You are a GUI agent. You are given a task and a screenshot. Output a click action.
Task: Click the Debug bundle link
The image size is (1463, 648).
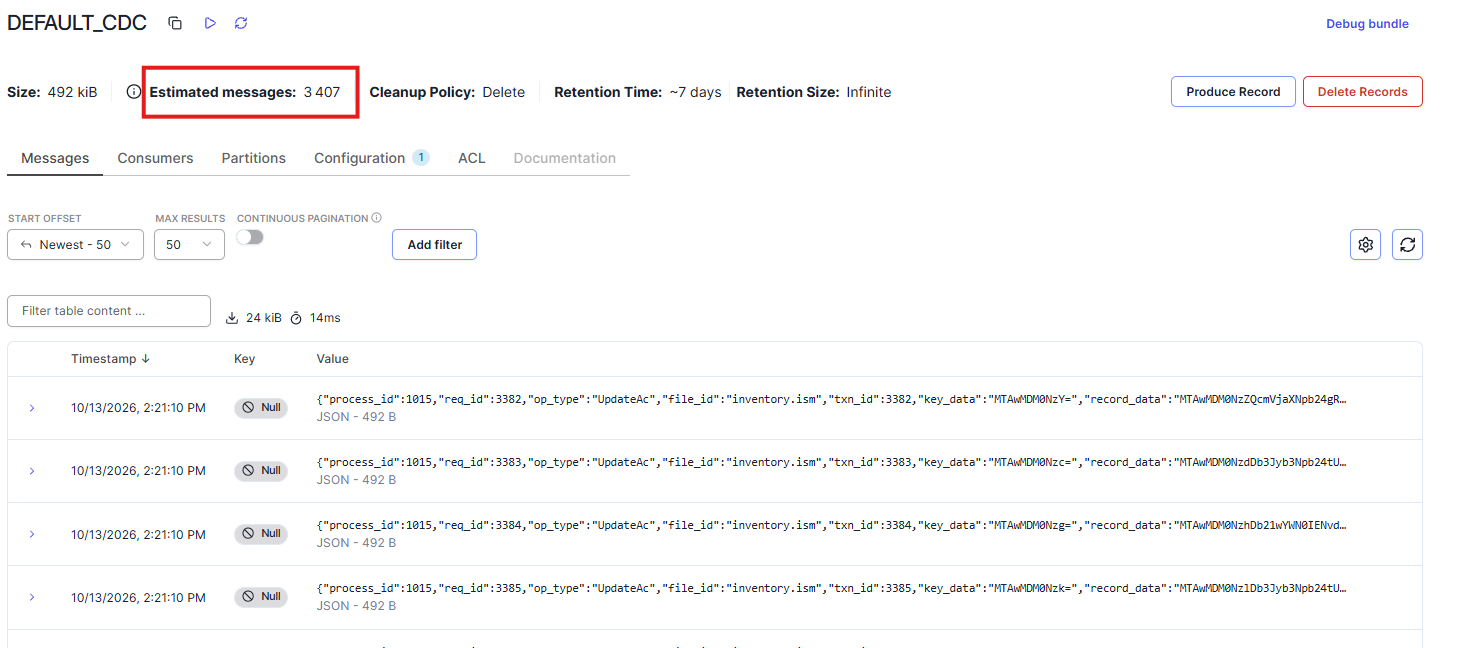point(1367,24)
